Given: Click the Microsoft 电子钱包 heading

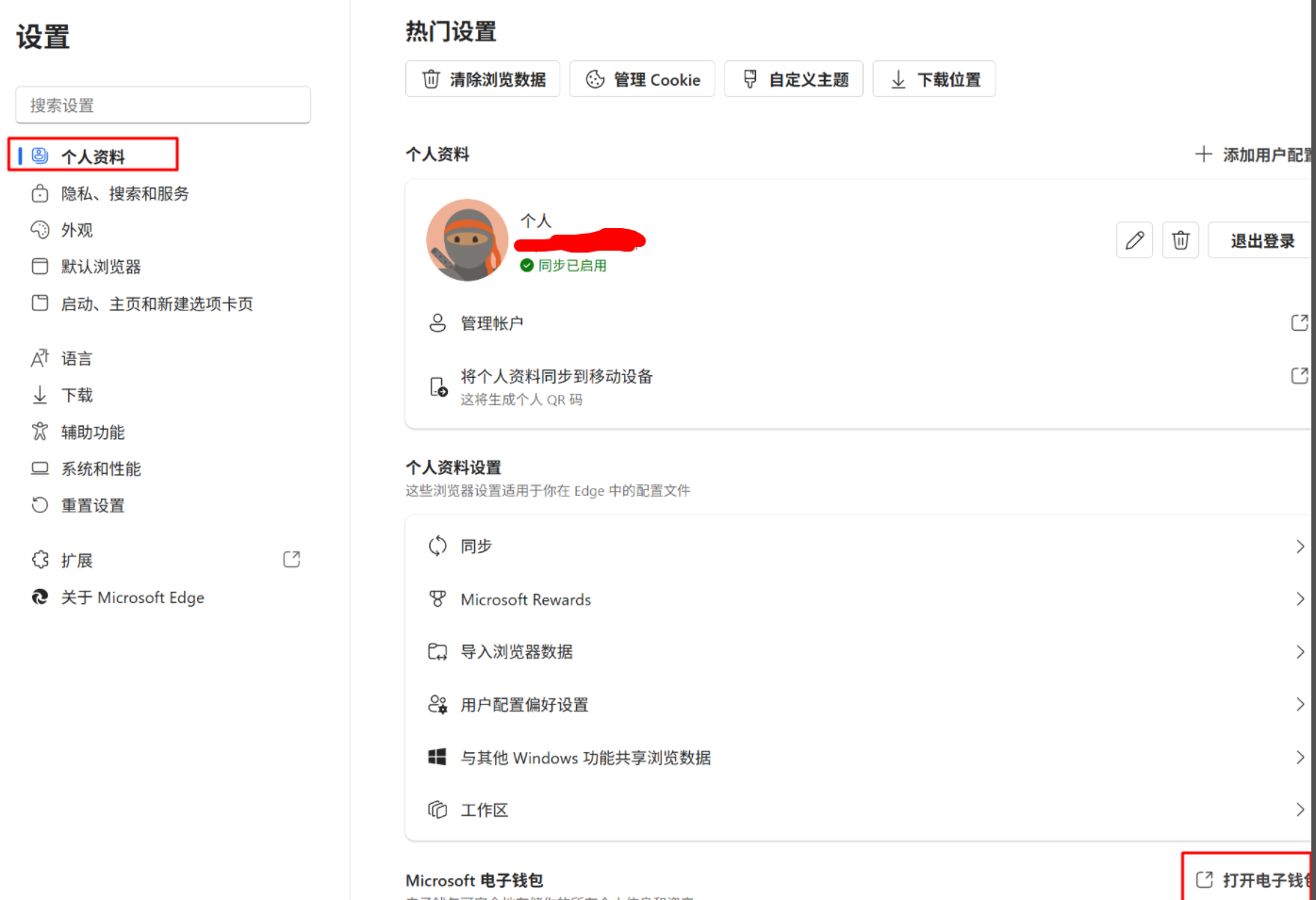Looking at the screenshot, I should (x=474, y=880).
